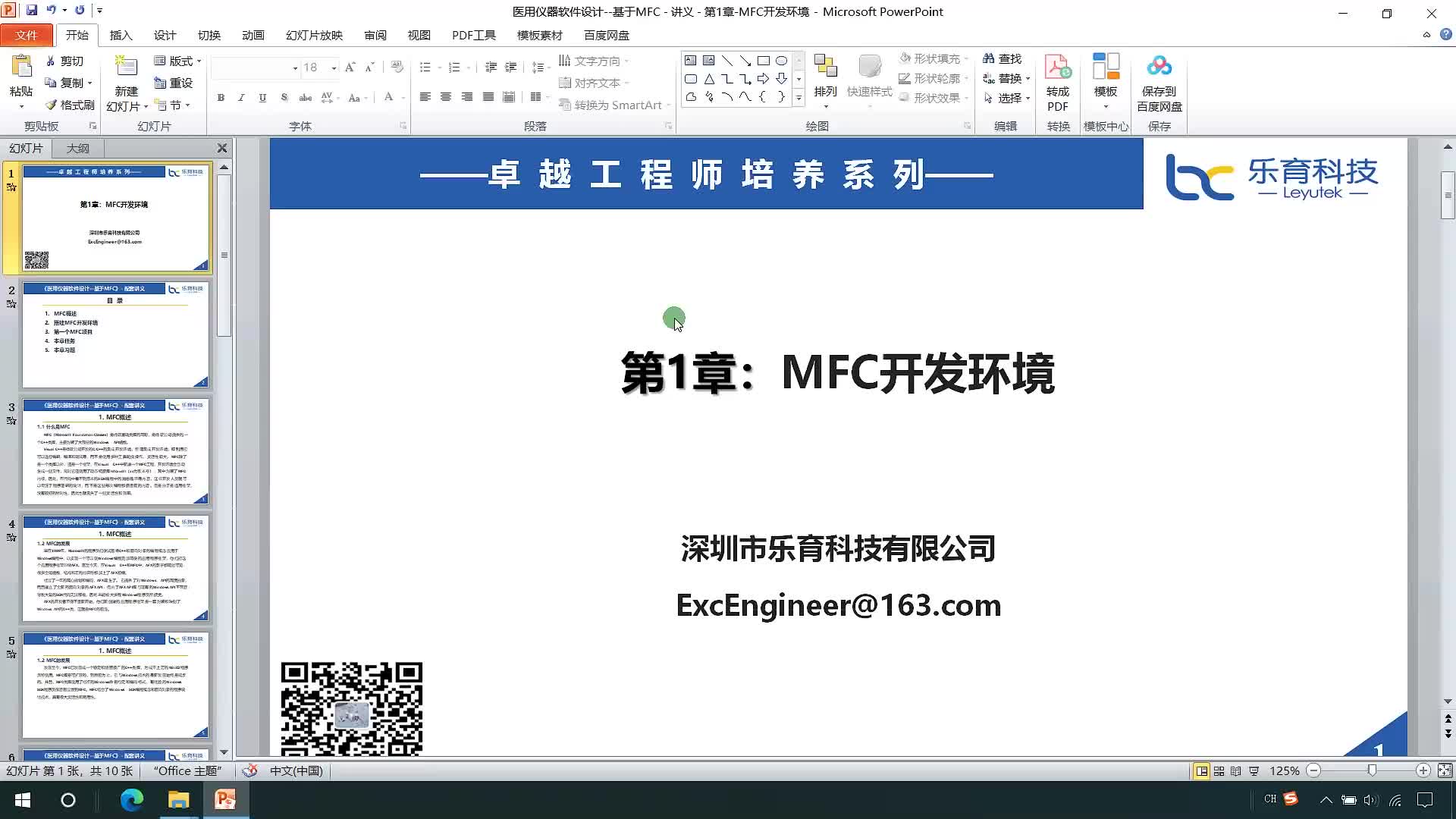Insert a text box from shapes gallery
Screen dimensions: 1456x819
tap(690, 61)
